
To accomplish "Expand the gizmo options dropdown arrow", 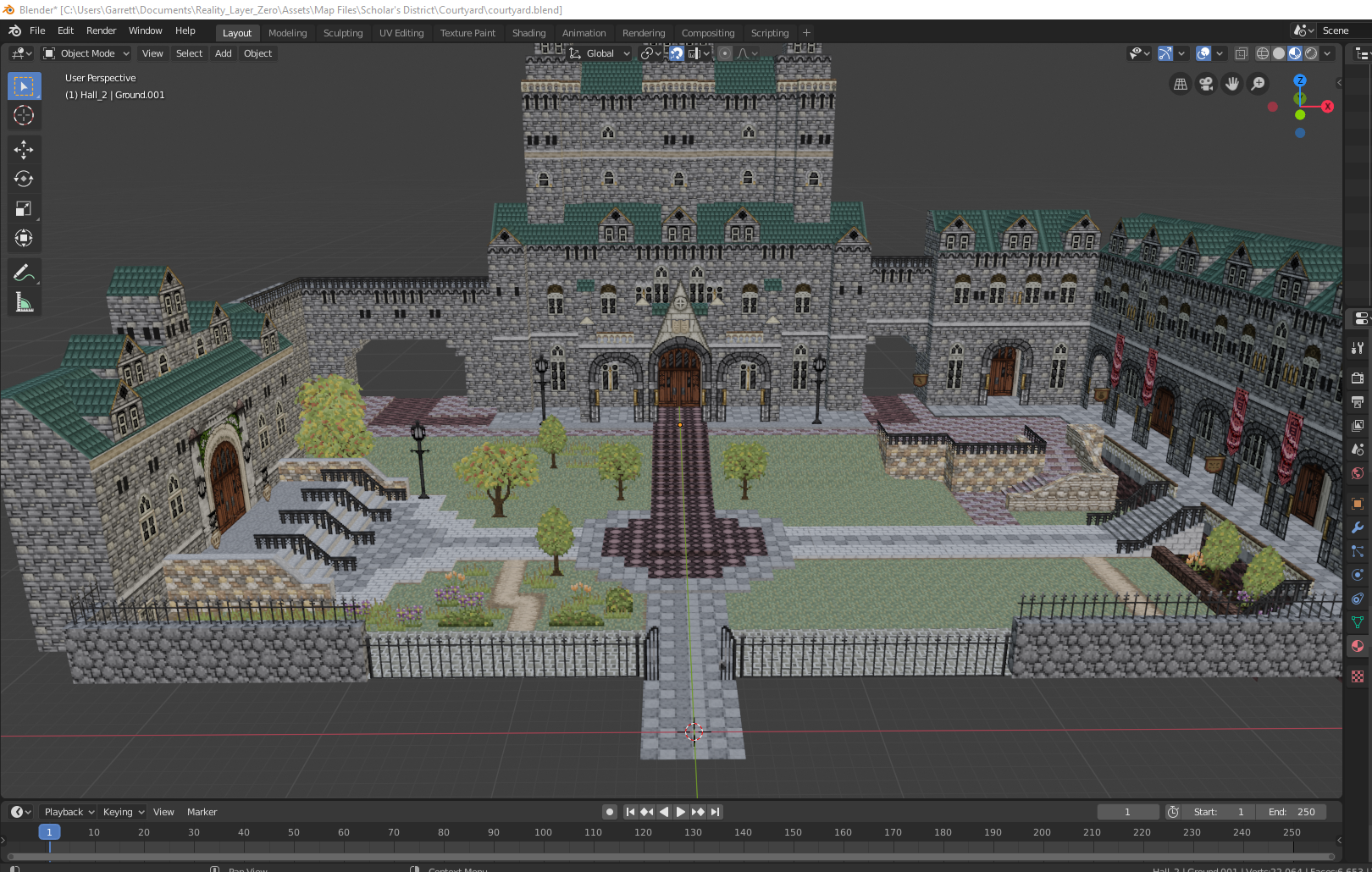I will pyautogui.click(x=1181, y=53).
